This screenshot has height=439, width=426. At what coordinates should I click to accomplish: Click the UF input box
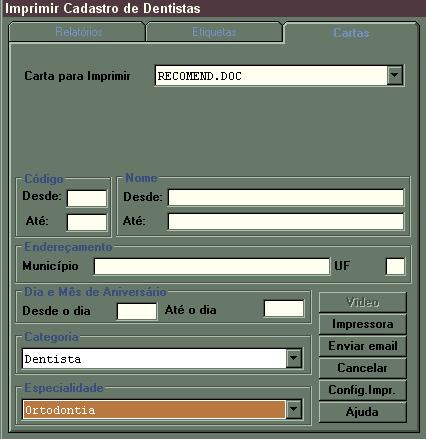click(395, 266)
